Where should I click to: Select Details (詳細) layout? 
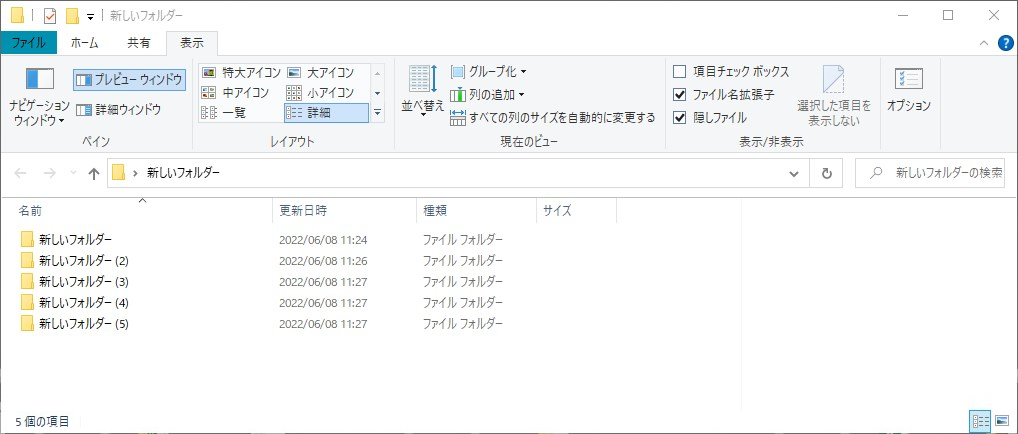(x=326, y=112)
